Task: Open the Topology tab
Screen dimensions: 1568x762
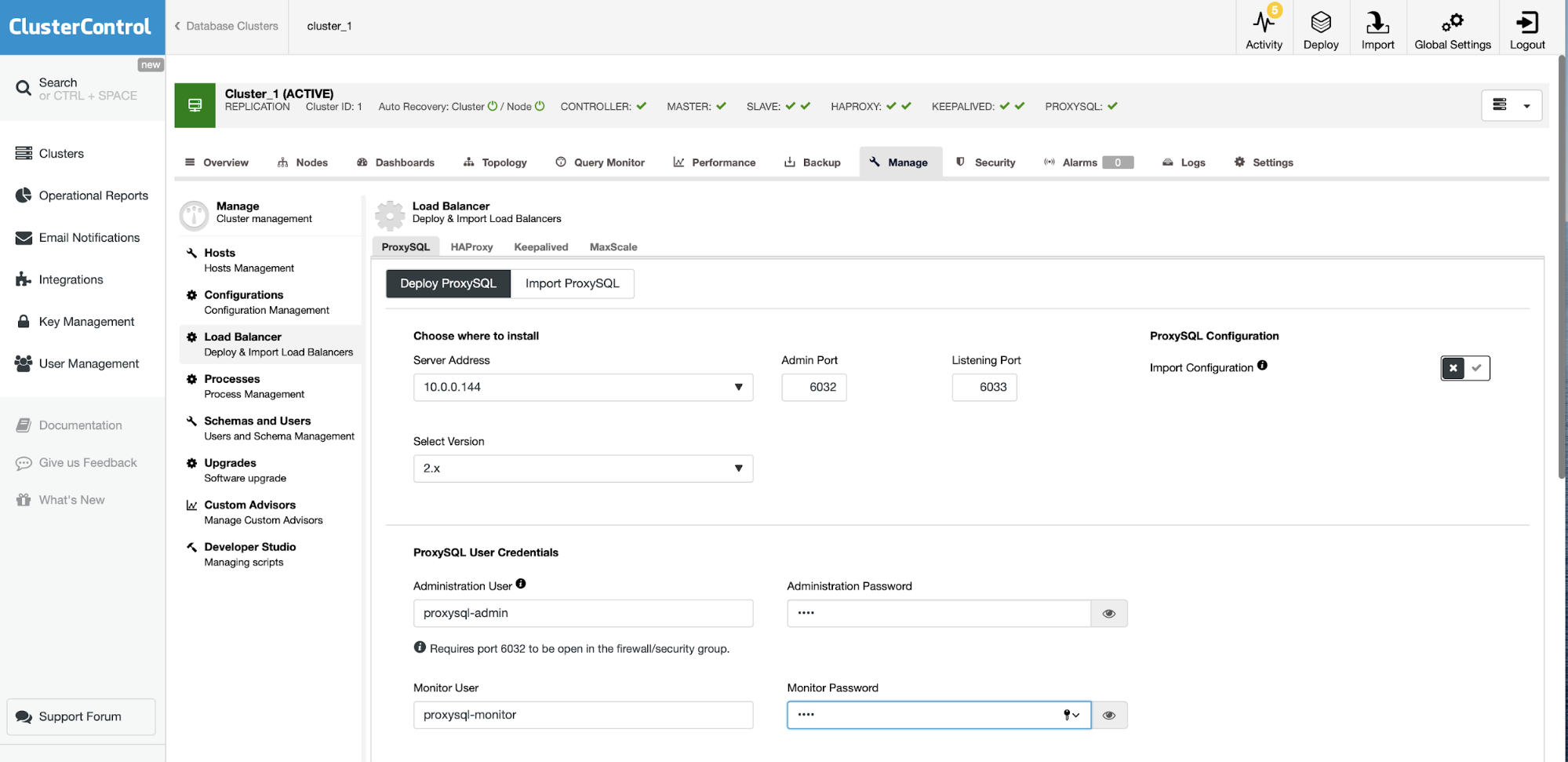Action: 495,162
